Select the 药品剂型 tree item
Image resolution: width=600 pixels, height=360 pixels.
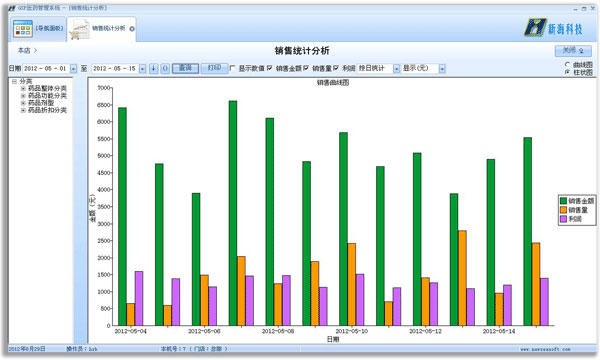(41, 103)
